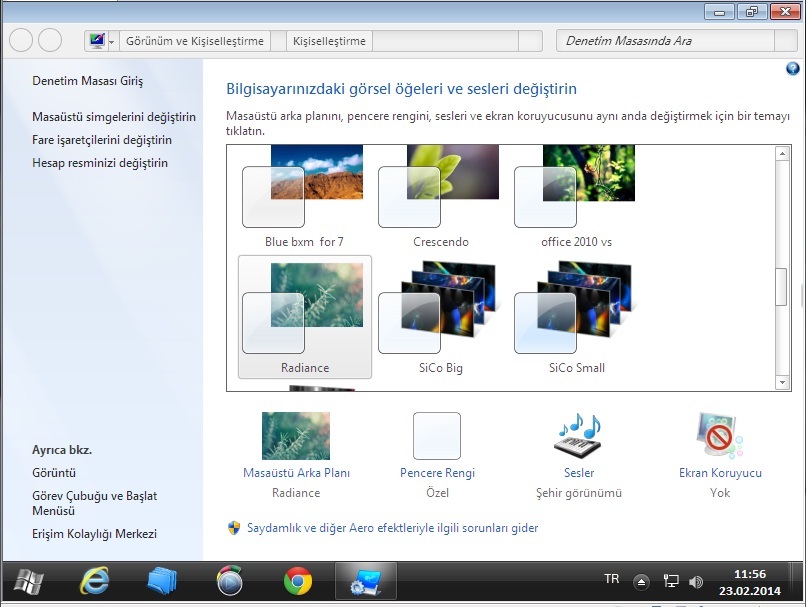
Task: Click the Denetim Masasında Ara search field
Action: (665, 41)
